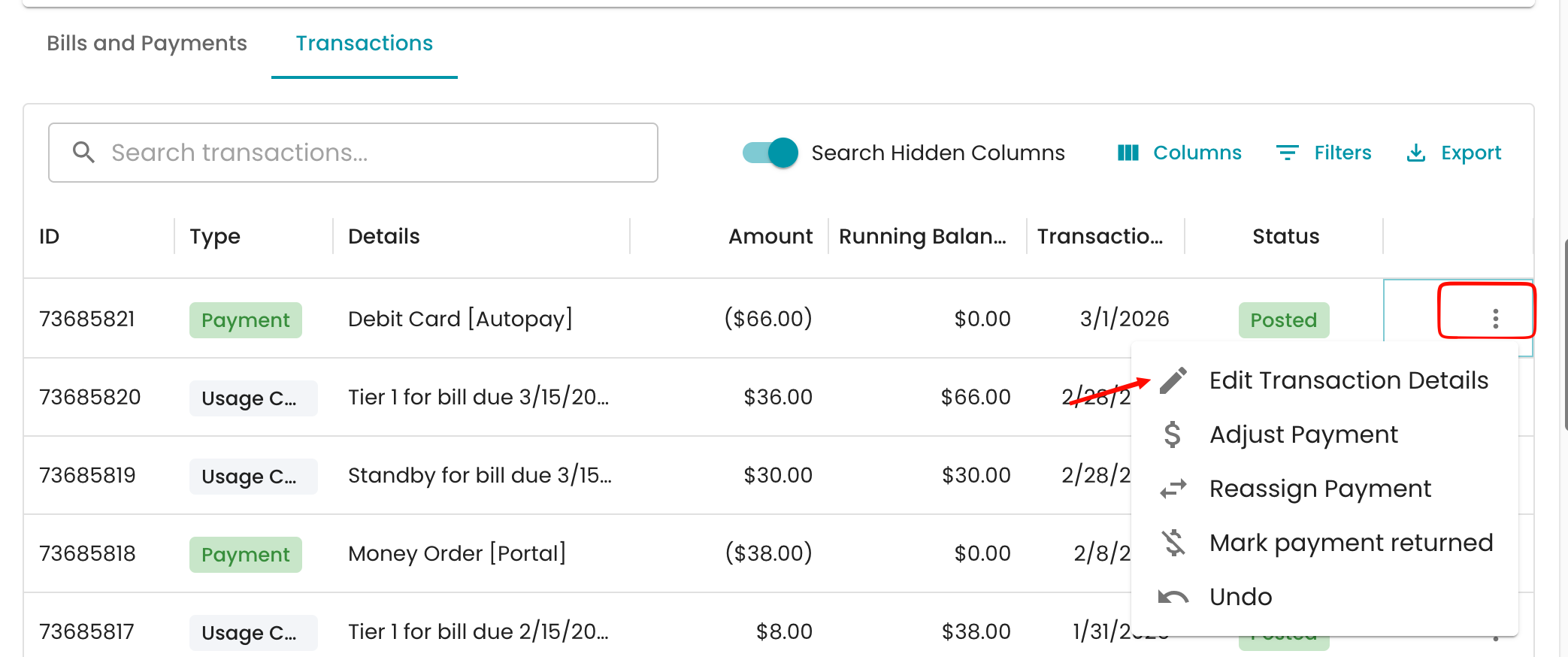
Task: Toggle Search Hidden Columns switch
Action: coord(770,153)
